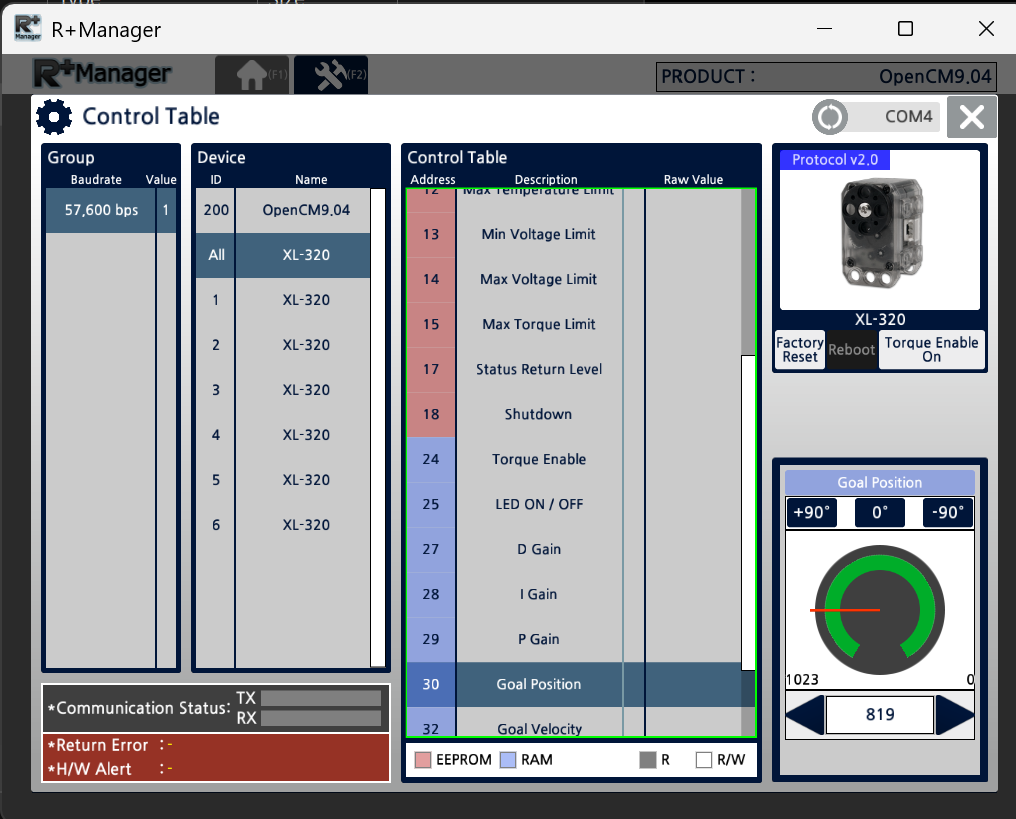1016x819 pixels.
Task: Click the EEPROM legend color swatch
Action: (x=423, y=760)
